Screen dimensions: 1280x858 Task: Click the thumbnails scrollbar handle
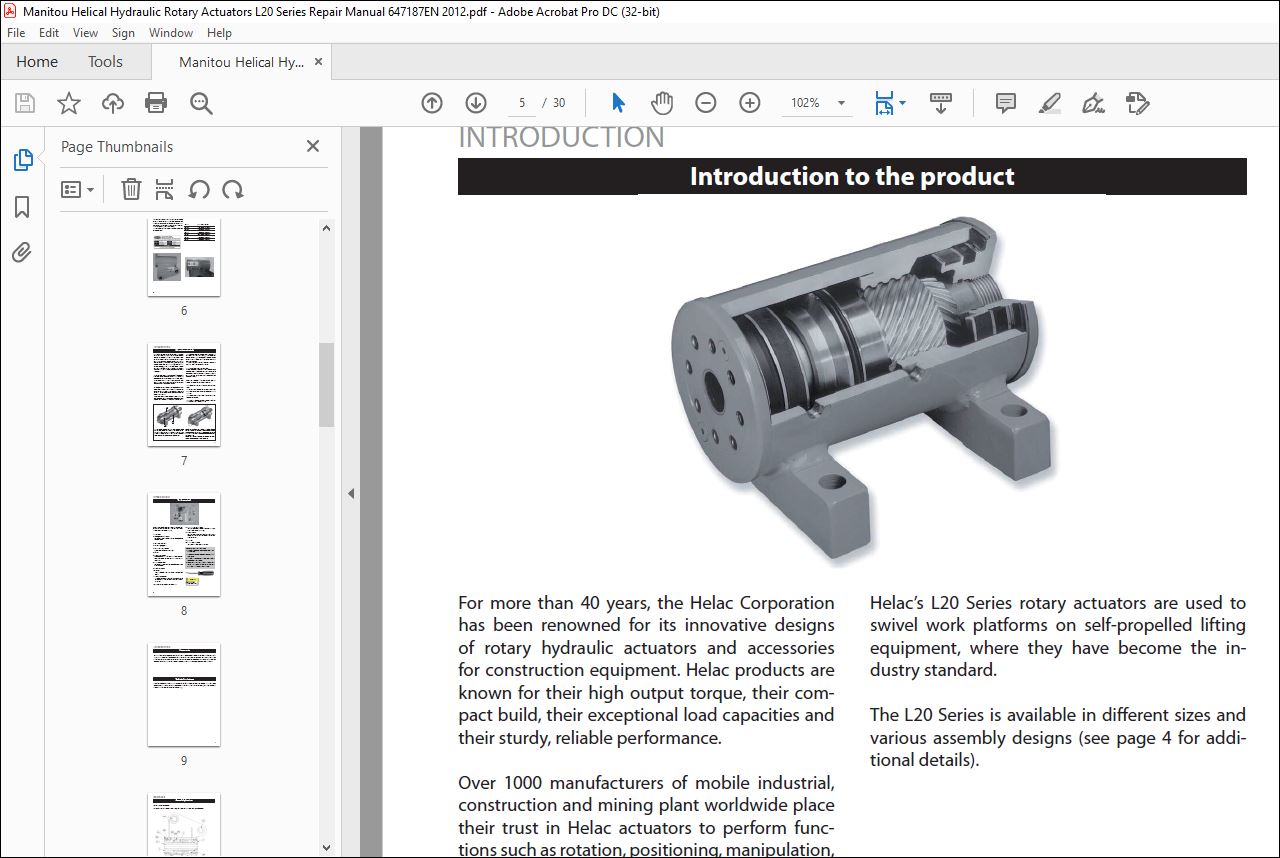point(327,384)
